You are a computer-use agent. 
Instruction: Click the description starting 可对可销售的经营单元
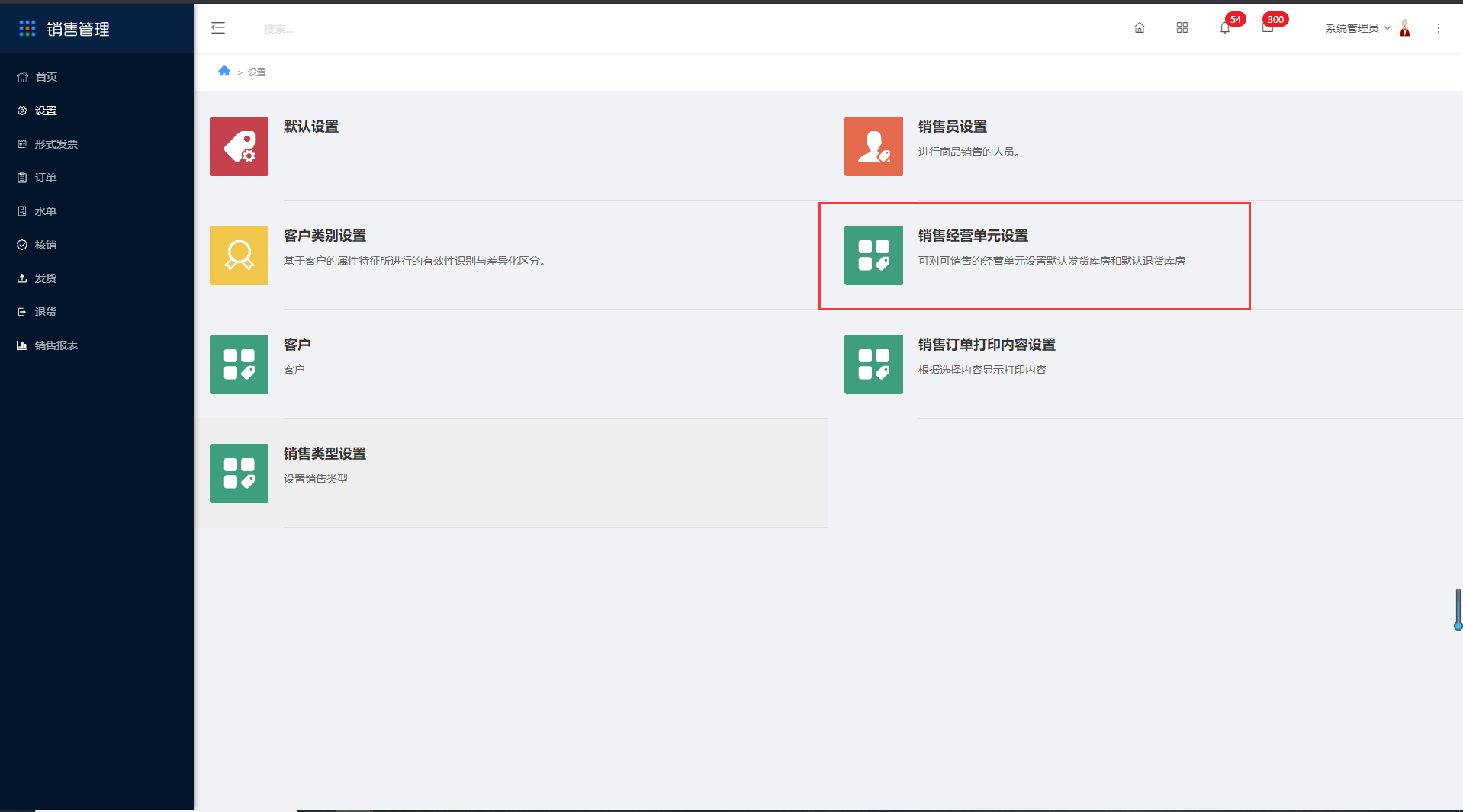coord(1052,261)
